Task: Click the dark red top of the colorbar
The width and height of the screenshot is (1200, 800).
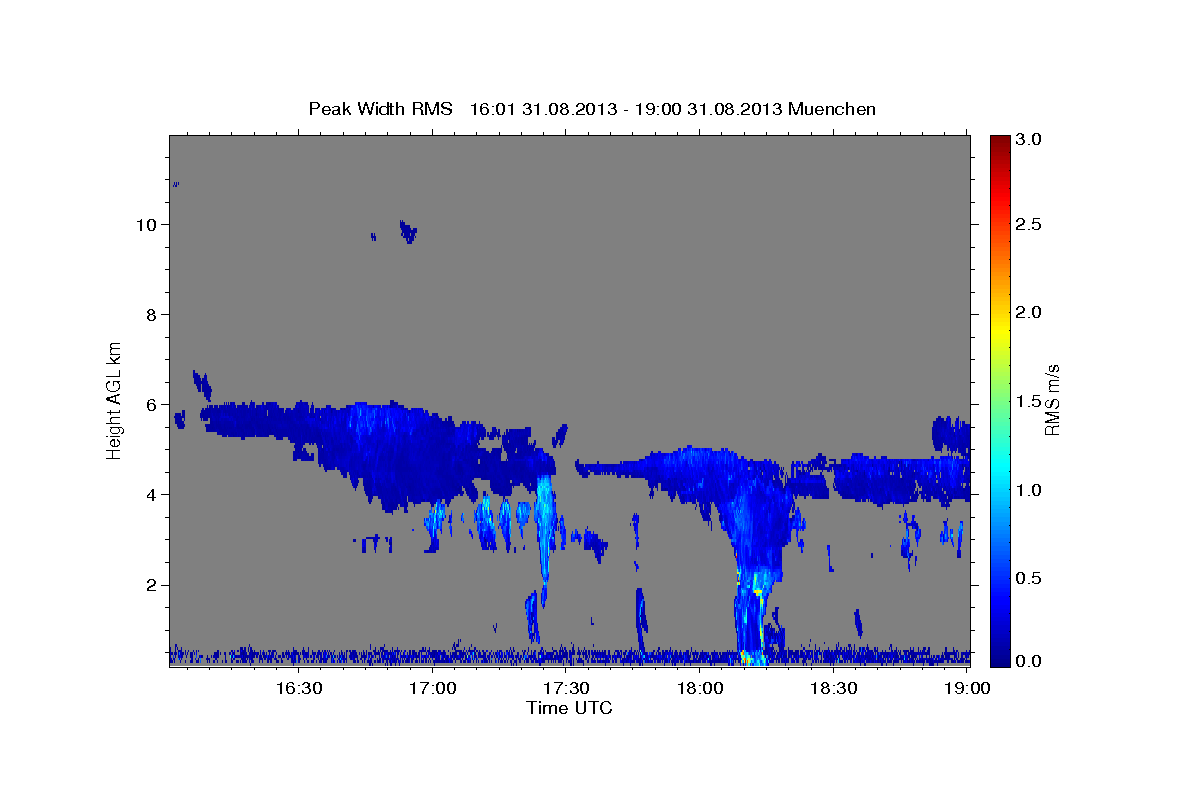Action: [999, 145]
